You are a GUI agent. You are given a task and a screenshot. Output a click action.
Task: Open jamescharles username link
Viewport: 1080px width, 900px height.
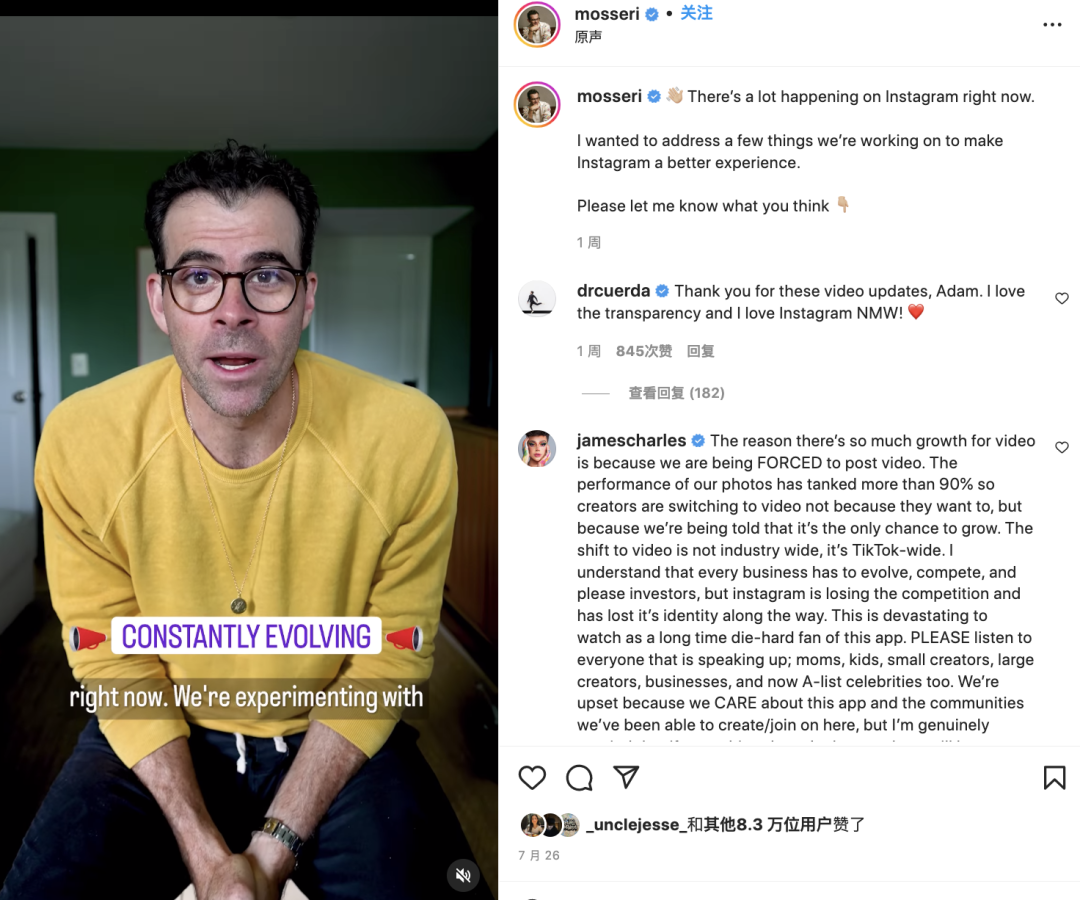pos(632,441)
